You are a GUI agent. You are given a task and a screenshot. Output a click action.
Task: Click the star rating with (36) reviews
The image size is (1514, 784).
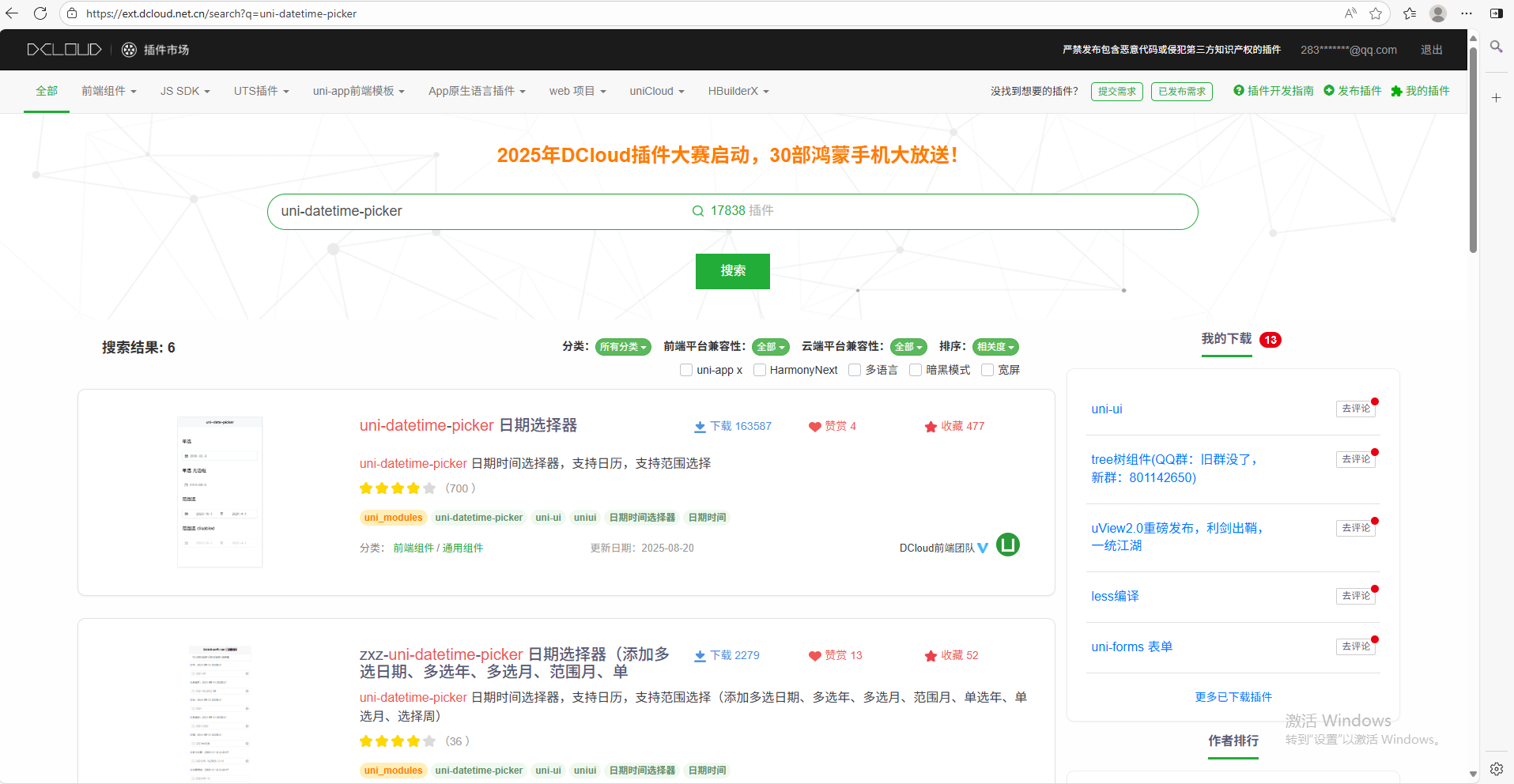(x=398, y=741)
